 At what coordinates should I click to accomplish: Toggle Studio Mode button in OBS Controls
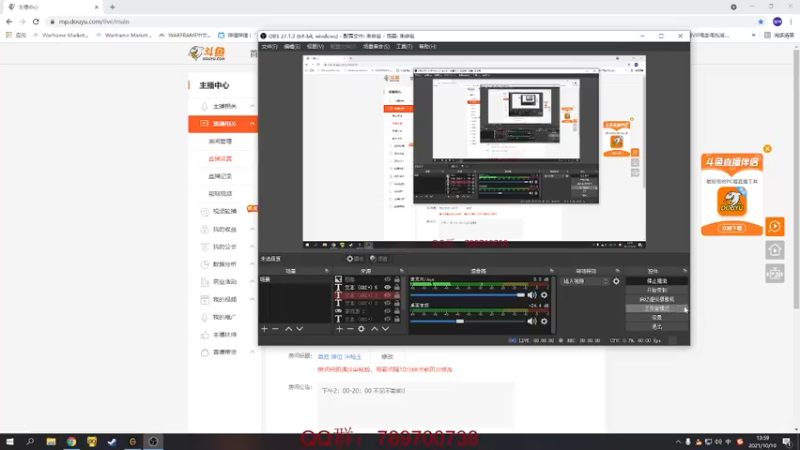click(x=657, y=309)
